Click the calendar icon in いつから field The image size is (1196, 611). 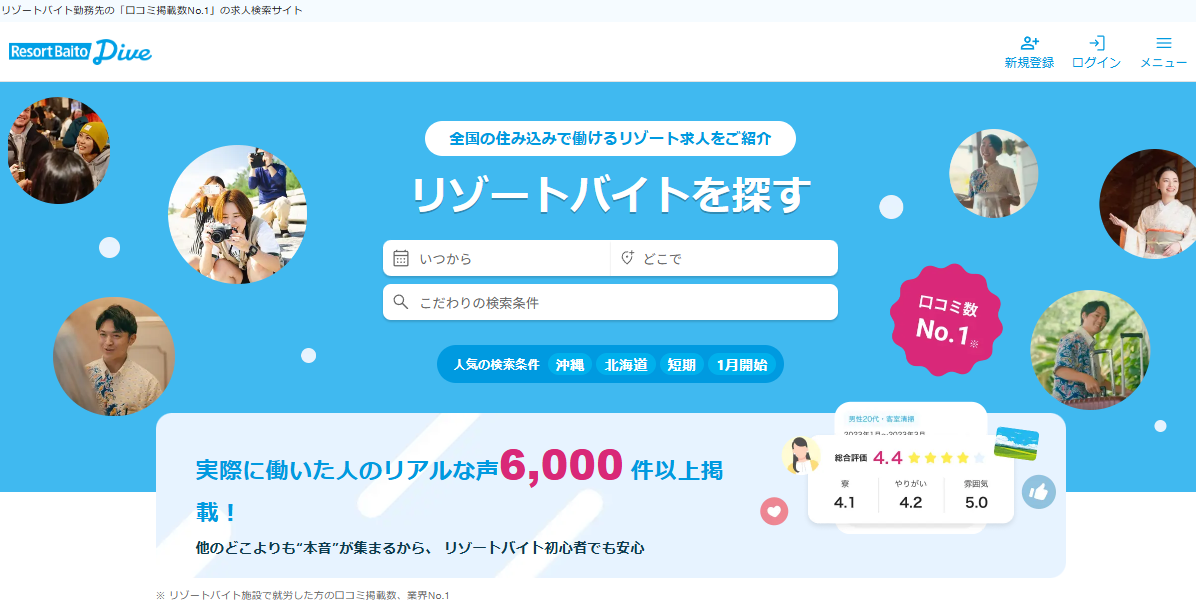point(400,258)
